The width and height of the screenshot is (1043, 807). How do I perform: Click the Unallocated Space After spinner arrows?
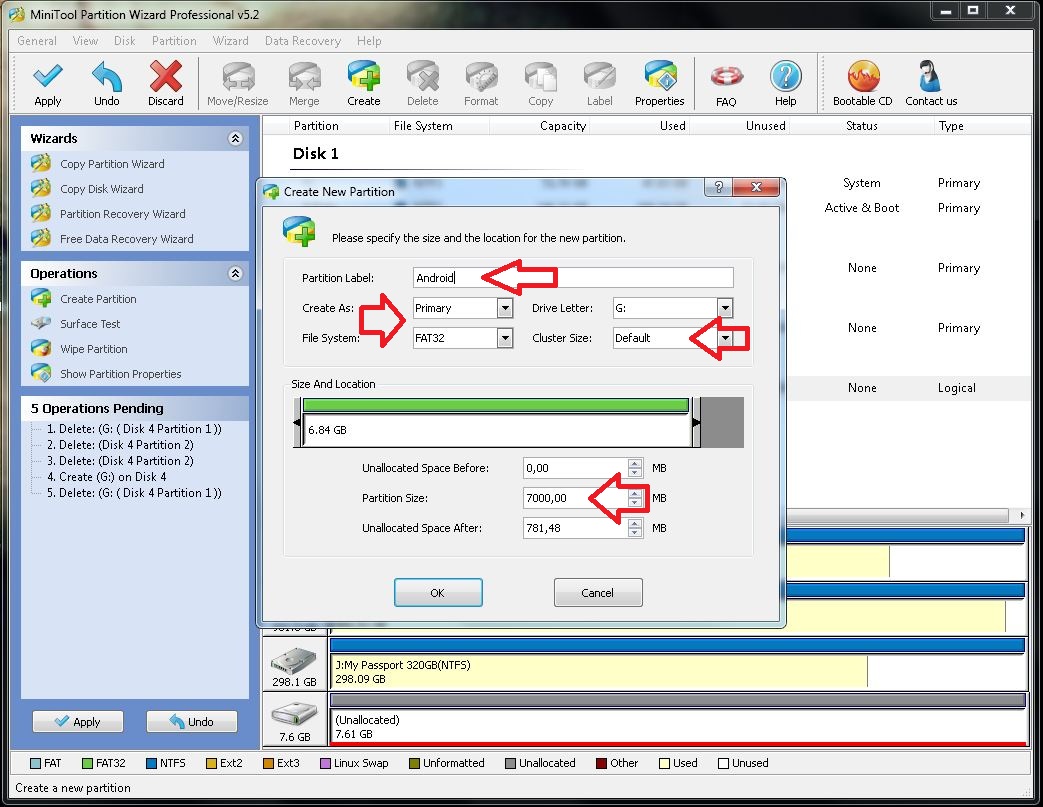point(635,528)
